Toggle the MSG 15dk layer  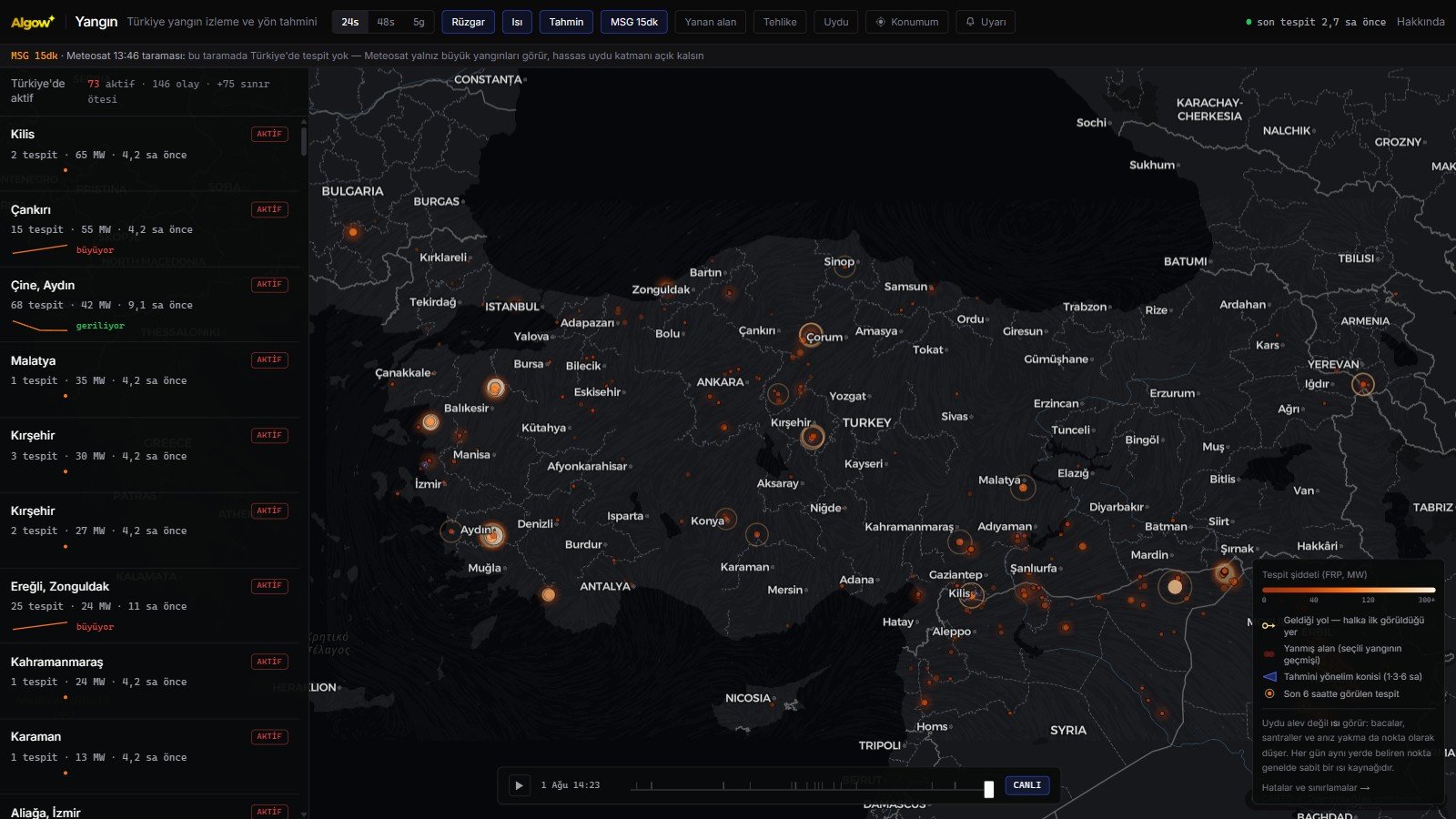pyautogui.click(x=634, y=22)
